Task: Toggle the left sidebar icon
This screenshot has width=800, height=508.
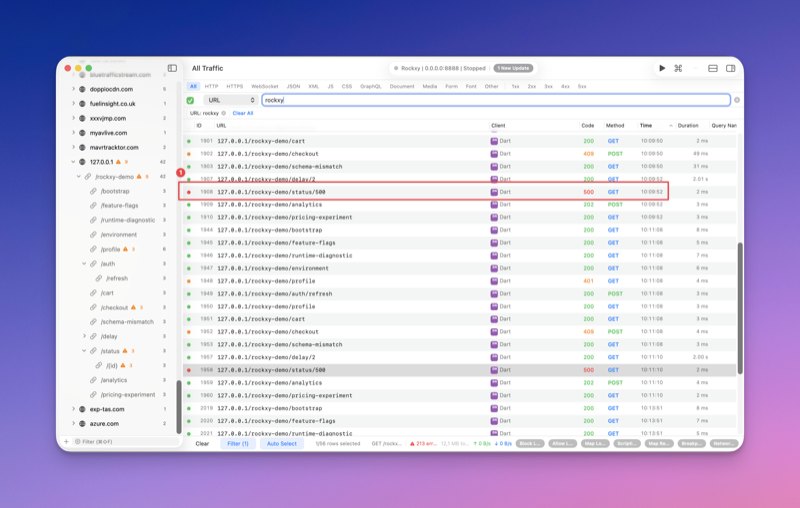Action: (x=172, y=68)
